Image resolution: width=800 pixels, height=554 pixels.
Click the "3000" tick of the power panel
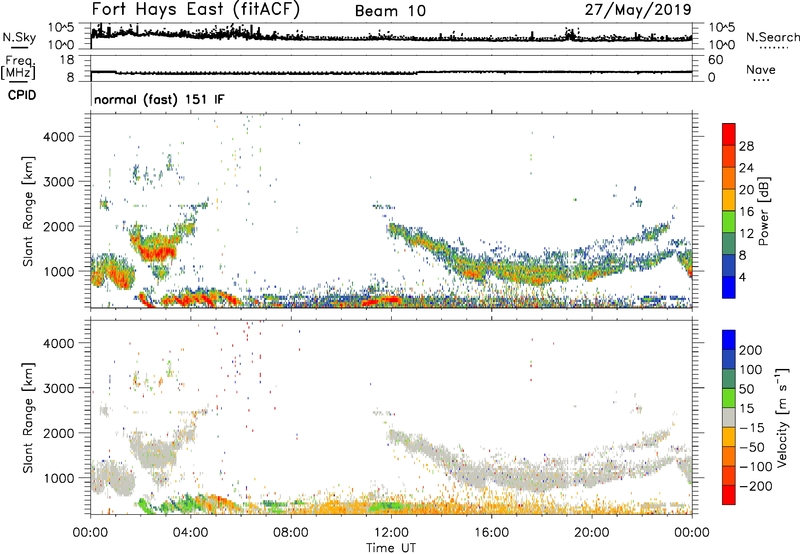59,182
